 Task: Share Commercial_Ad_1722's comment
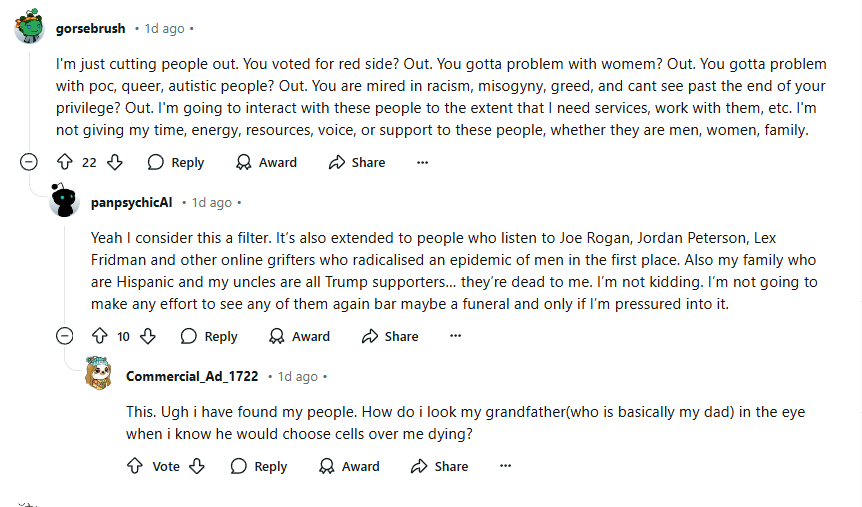440,466
